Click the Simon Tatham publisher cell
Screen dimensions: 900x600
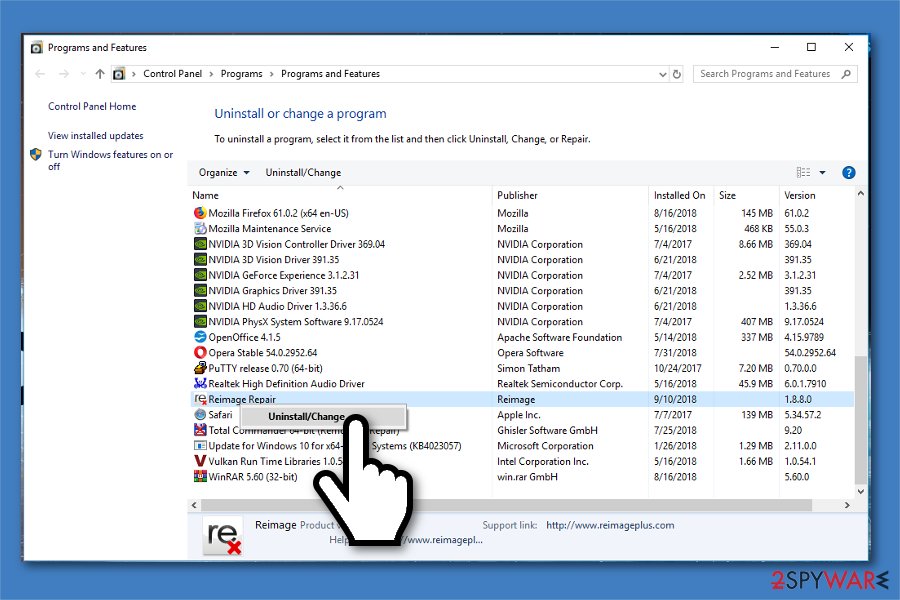(x=529, y=368)
